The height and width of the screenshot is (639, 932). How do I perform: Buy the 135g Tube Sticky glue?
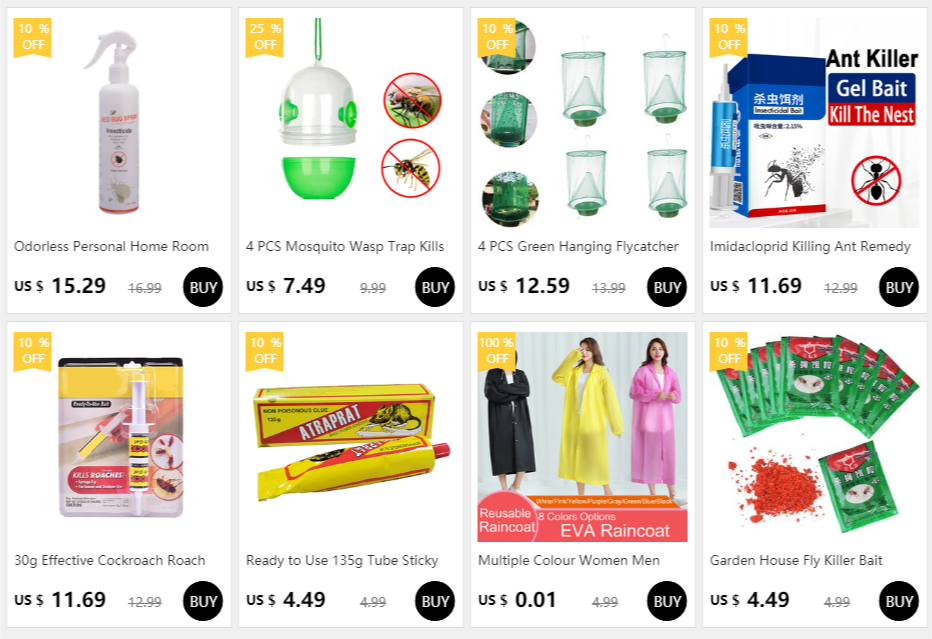[x=434, y=601]
